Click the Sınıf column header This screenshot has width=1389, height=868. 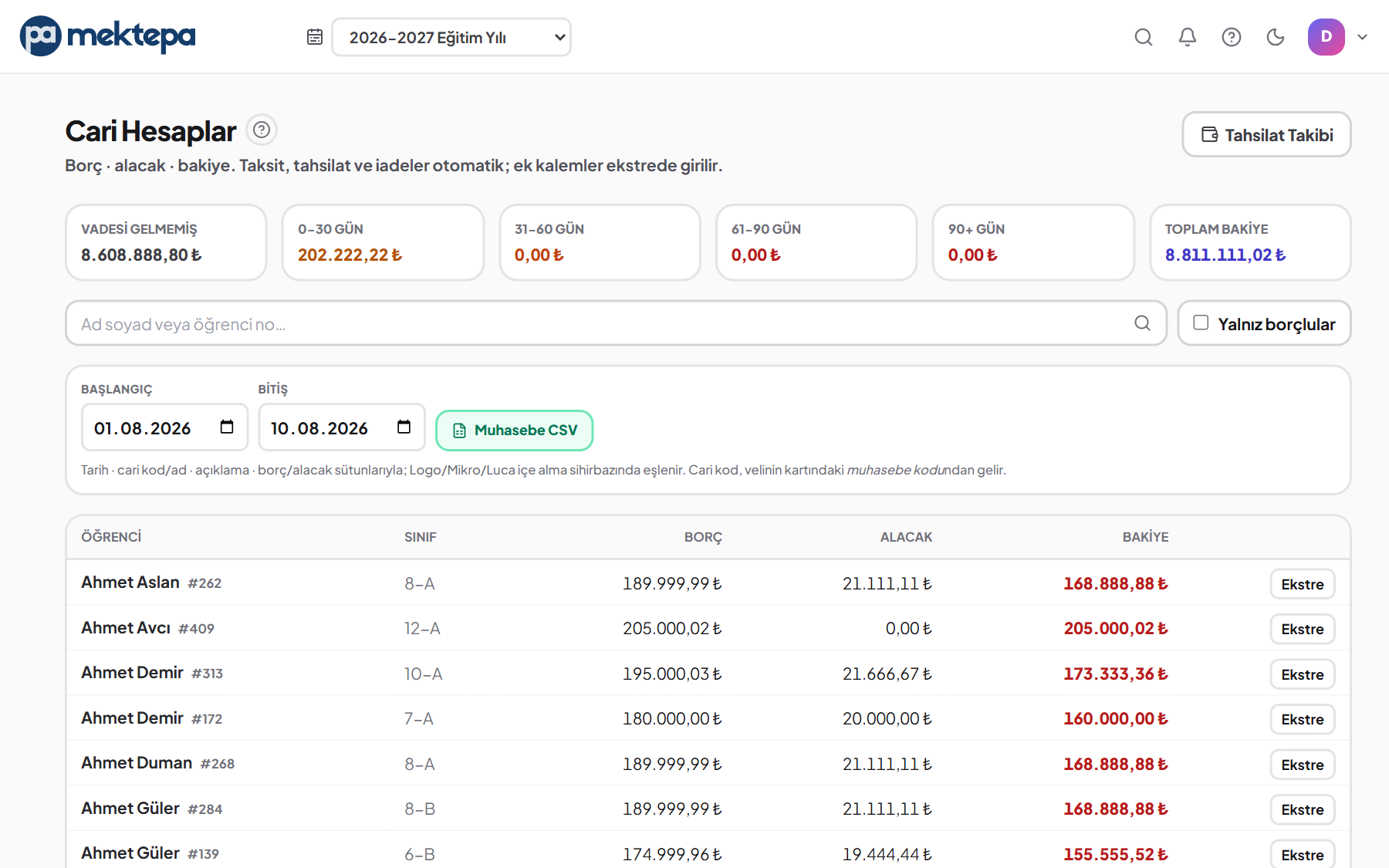click(x=421, y=537)
